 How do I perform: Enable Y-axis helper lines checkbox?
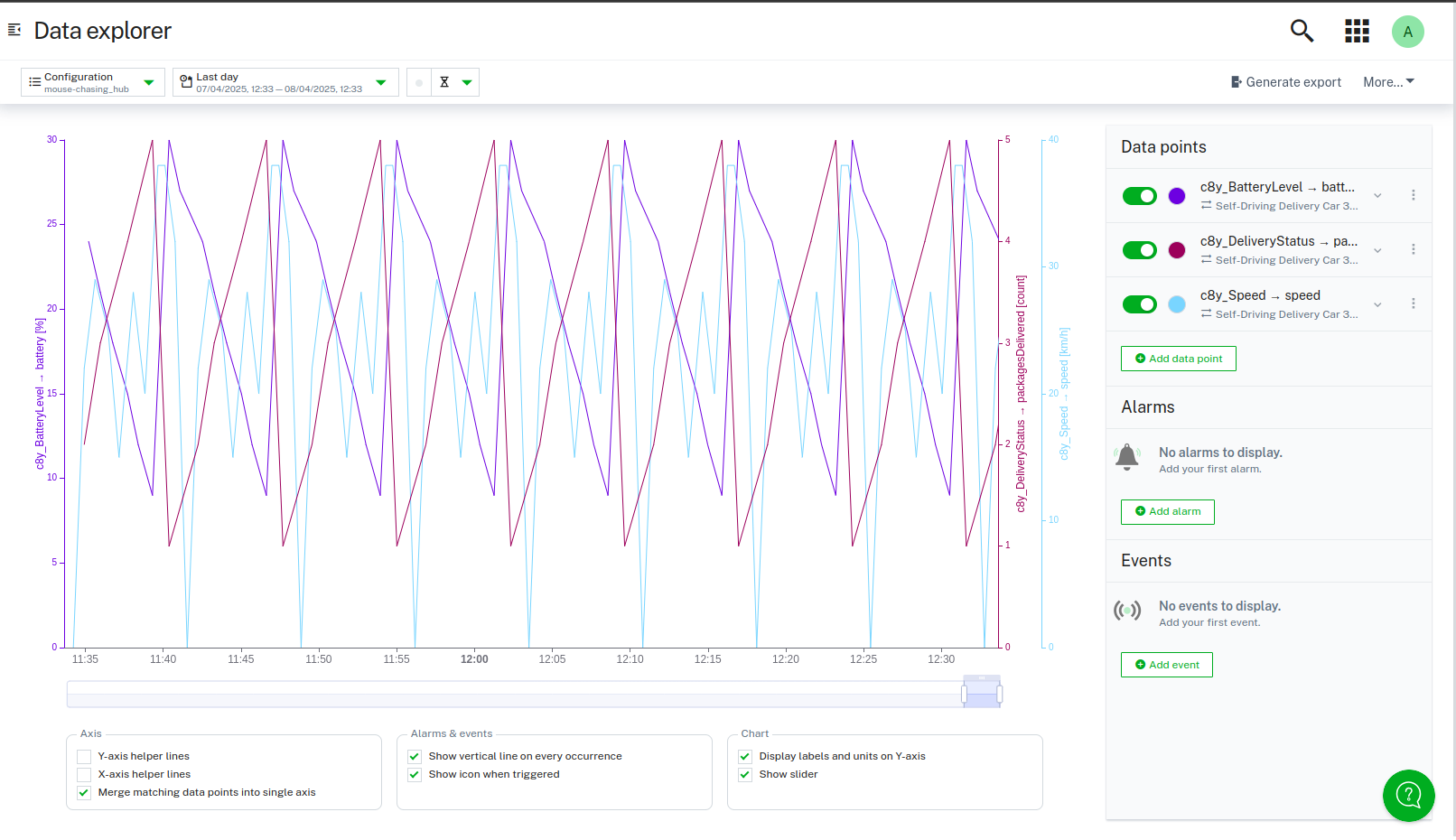[x=84, y=757]
